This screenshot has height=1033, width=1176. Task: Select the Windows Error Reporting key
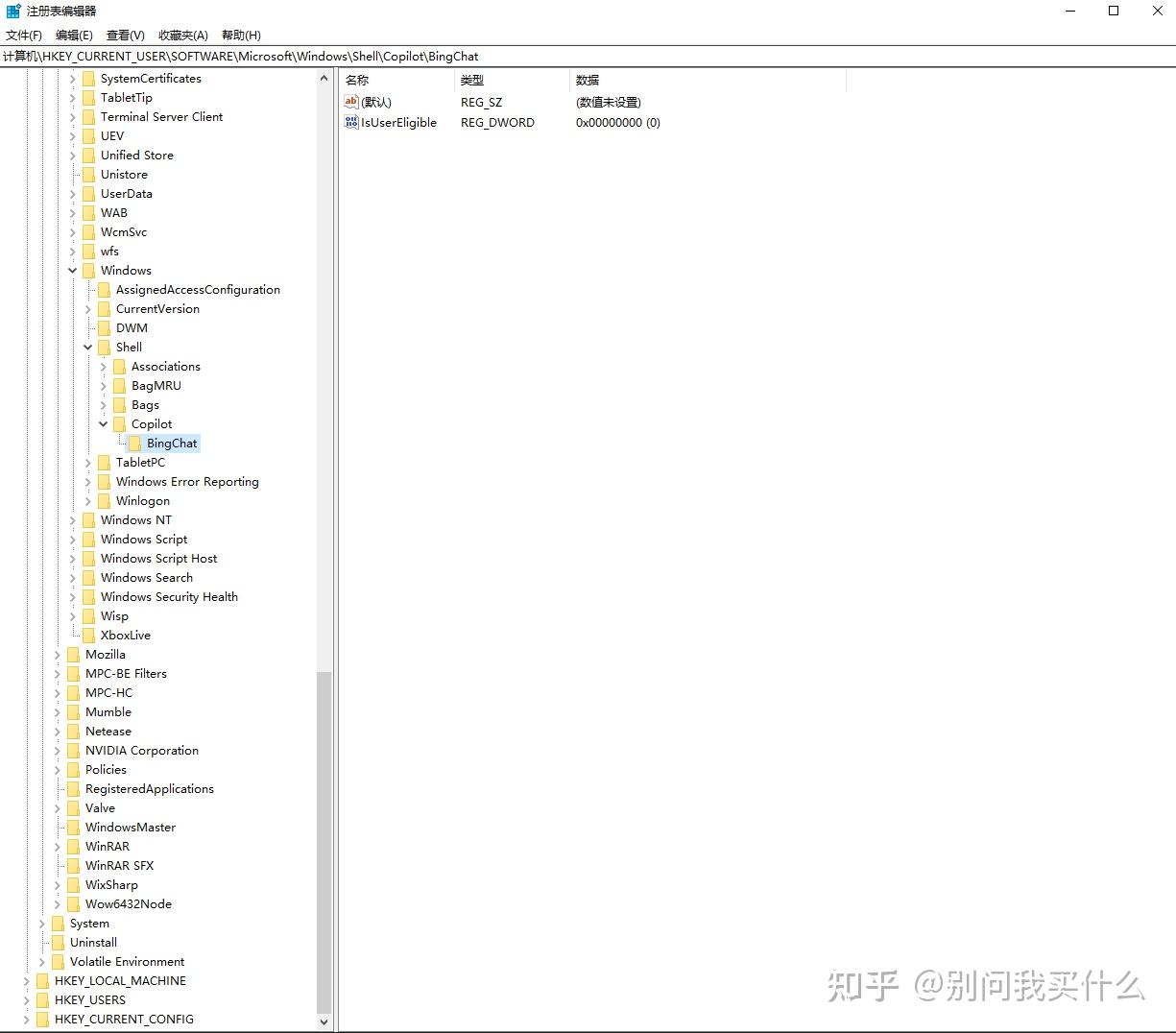click(x=187, y=482)
